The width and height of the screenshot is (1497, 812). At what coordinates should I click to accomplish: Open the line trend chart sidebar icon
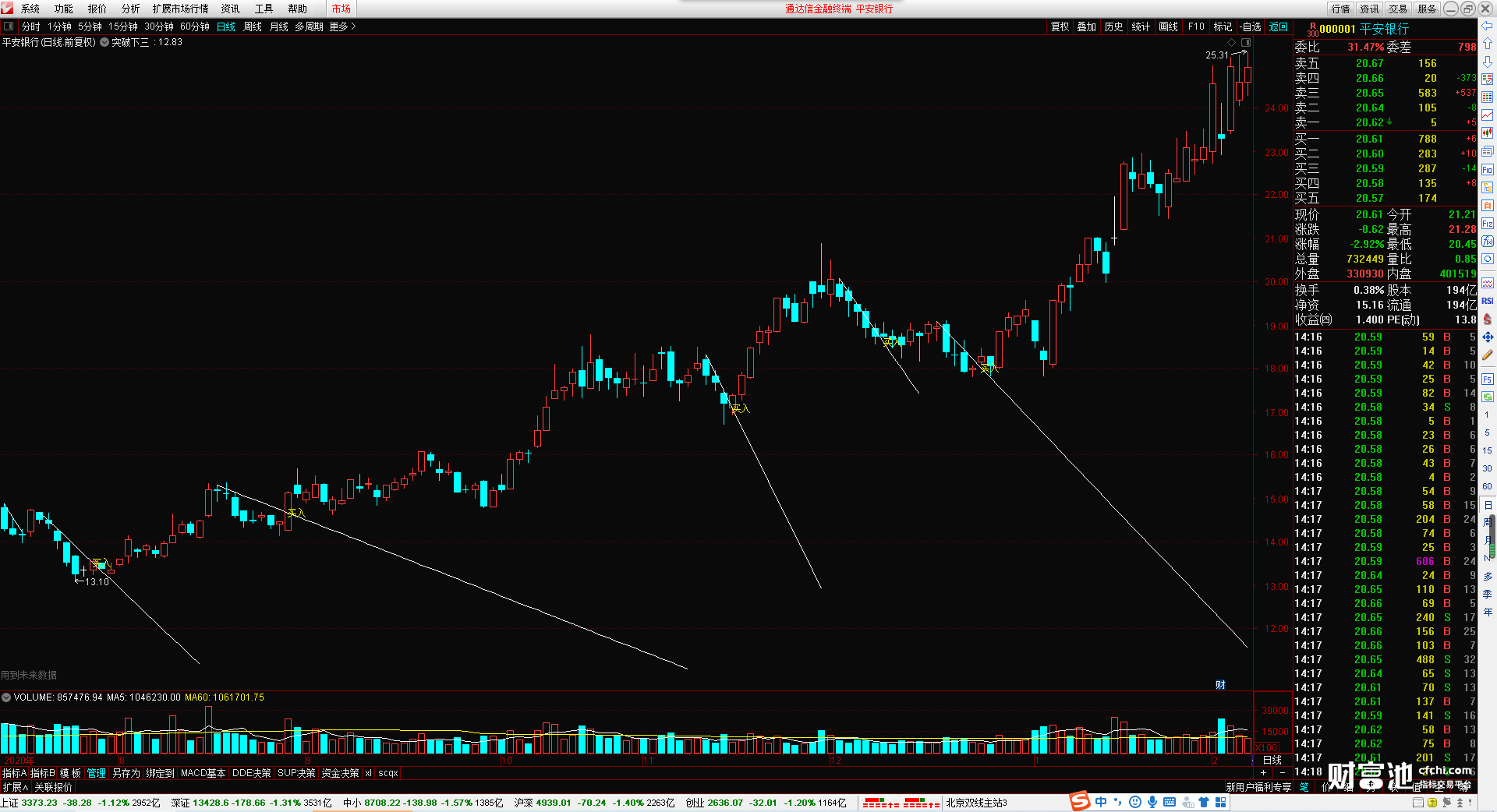(1488, 115)
